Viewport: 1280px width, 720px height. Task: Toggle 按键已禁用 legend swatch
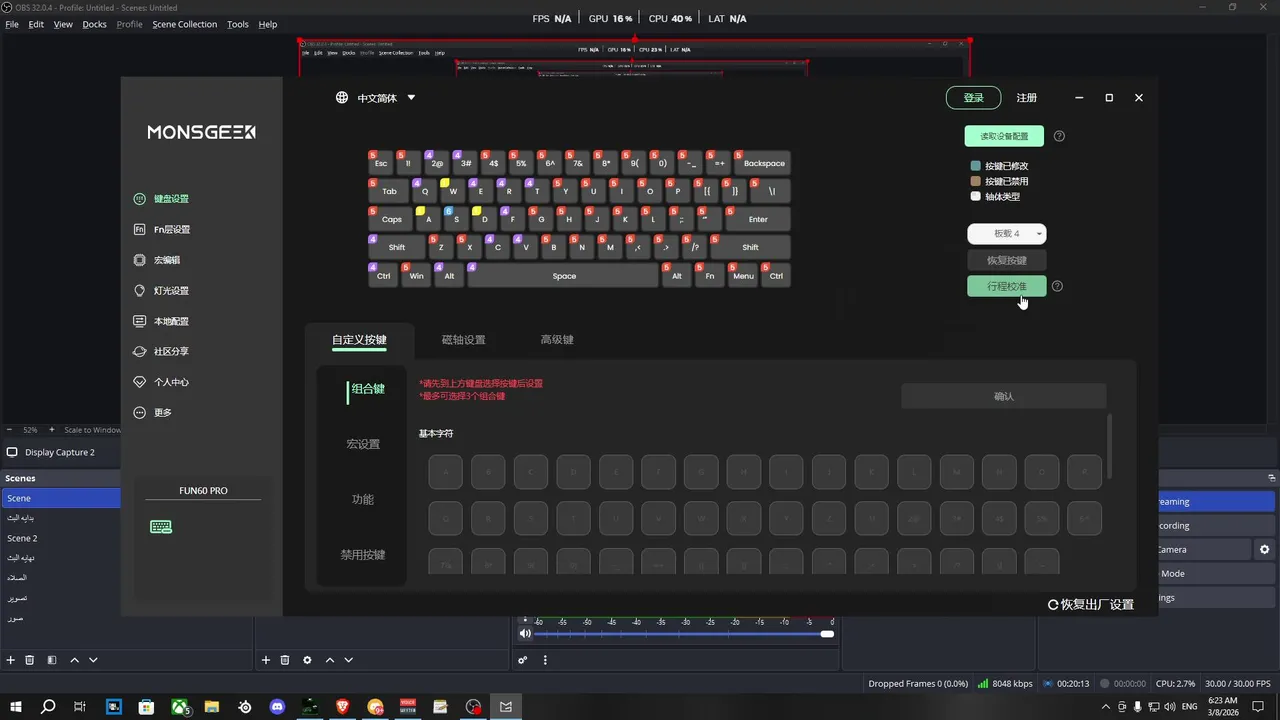point(976,181)
